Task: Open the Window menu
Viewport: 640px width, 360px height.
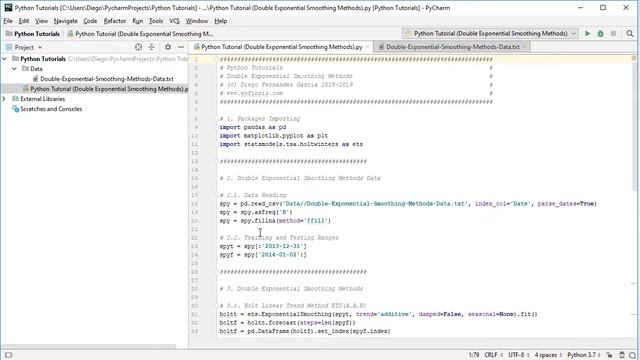Action: tap(197, 21)
